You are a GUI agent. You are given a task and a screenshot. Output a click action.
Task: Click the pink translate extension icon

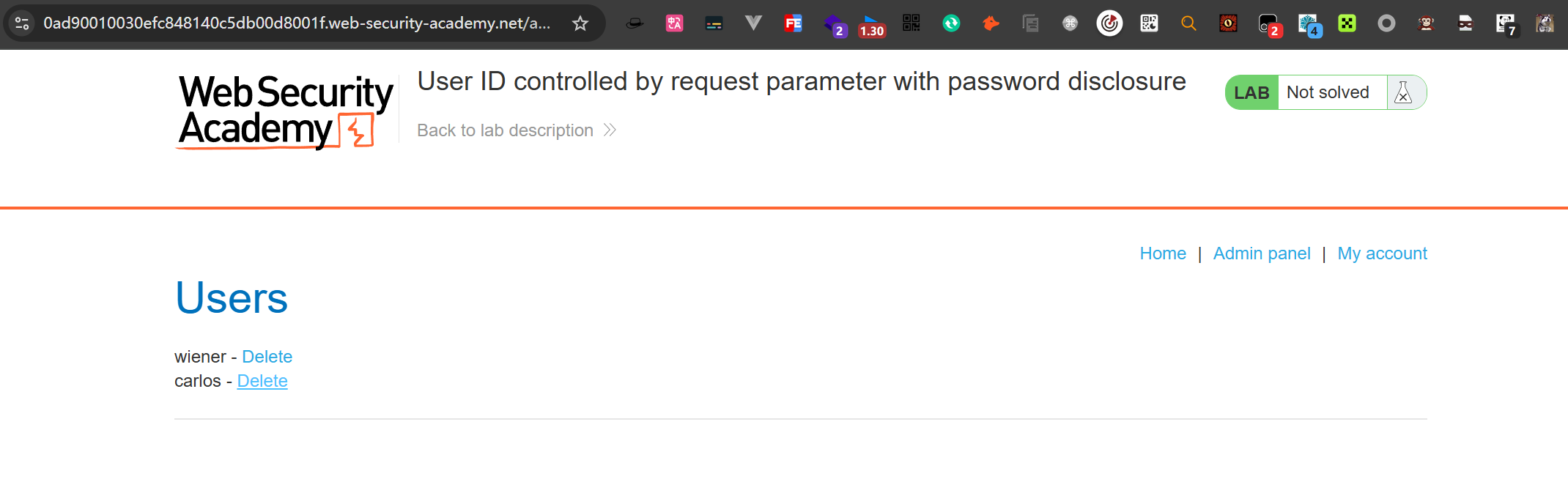click(x=674, y=23)
